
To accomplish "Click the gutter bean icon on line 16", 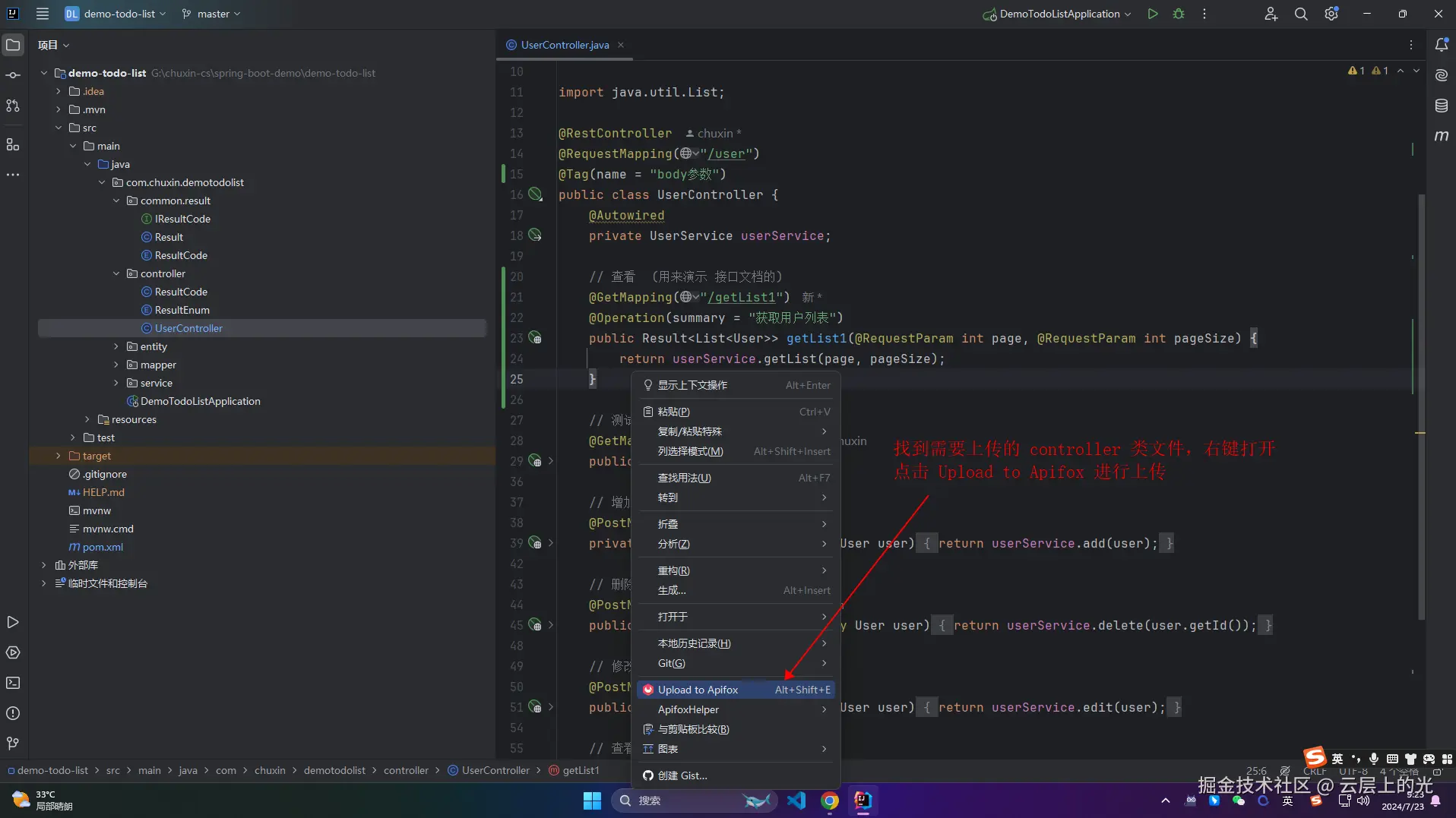I will (536, 194).
